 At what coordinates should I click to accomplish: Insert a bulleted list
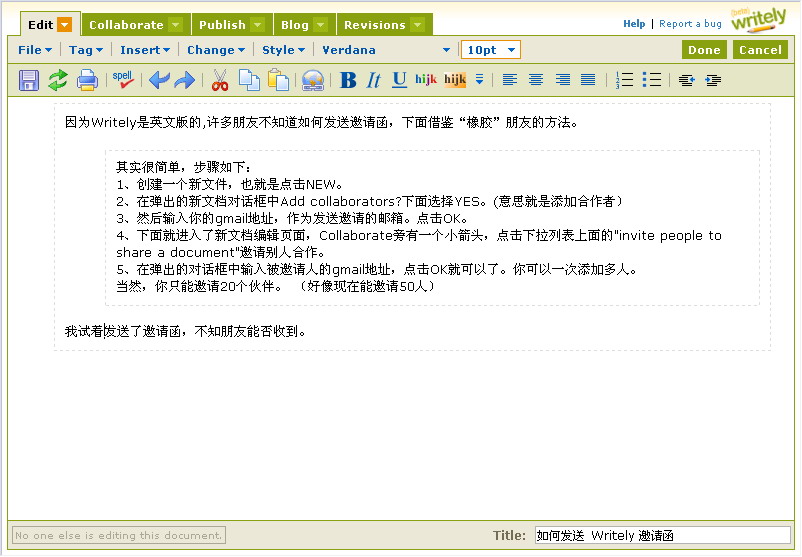coord(652,80)
